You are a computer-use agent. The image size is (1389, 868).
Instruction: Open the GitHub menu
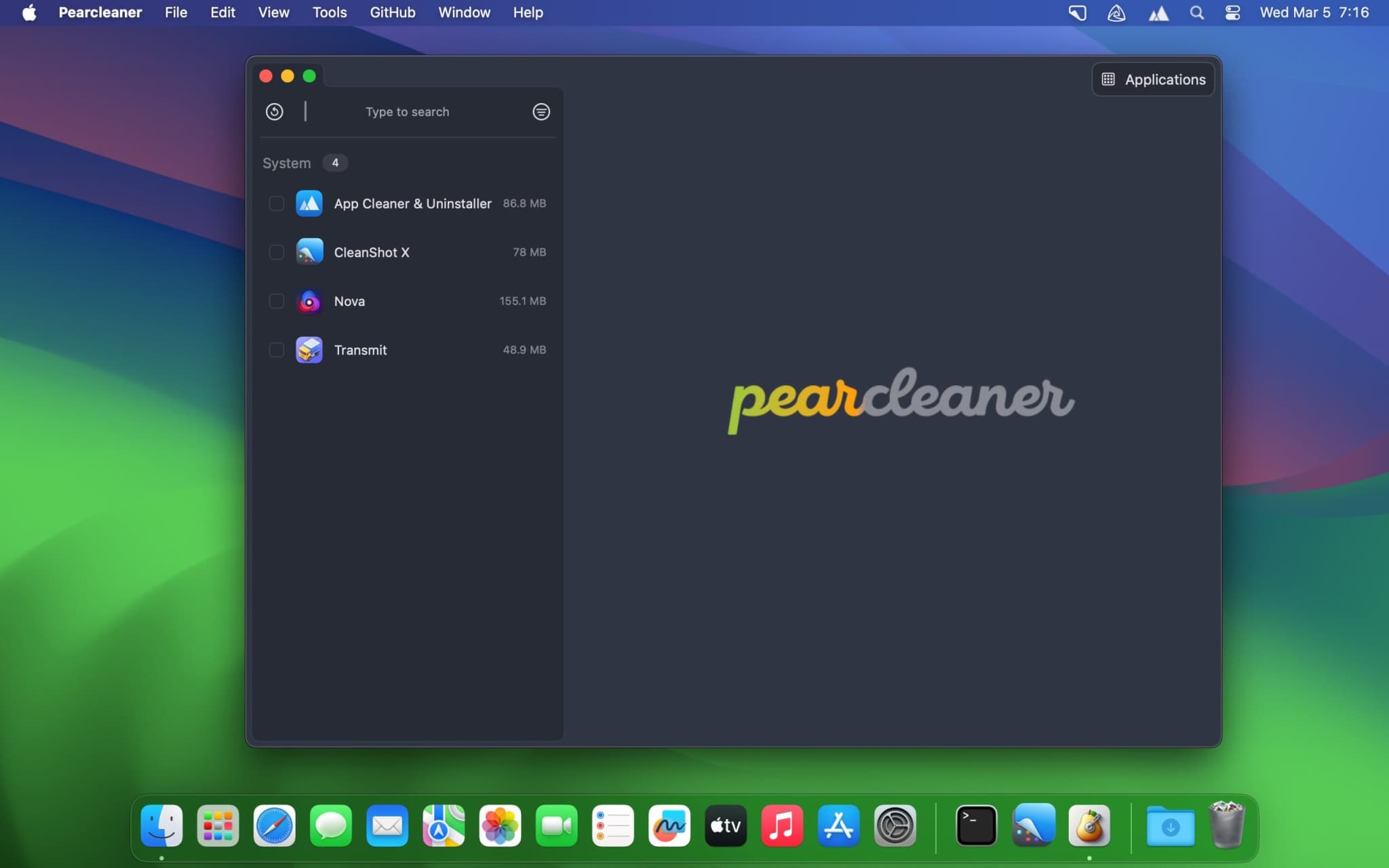tap(393, 12)
